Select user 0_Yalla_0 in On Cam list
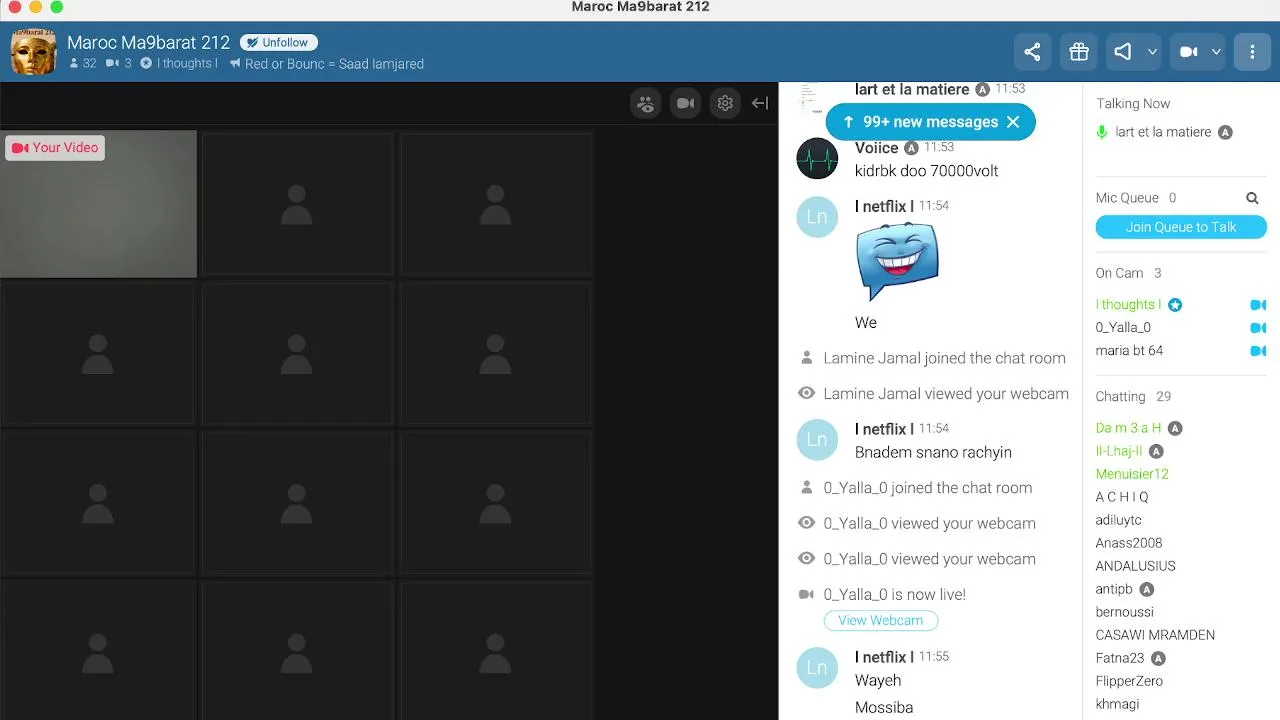Image resolution: width=1280 pixels, height=720 pixels. [x=1123, y=328]
